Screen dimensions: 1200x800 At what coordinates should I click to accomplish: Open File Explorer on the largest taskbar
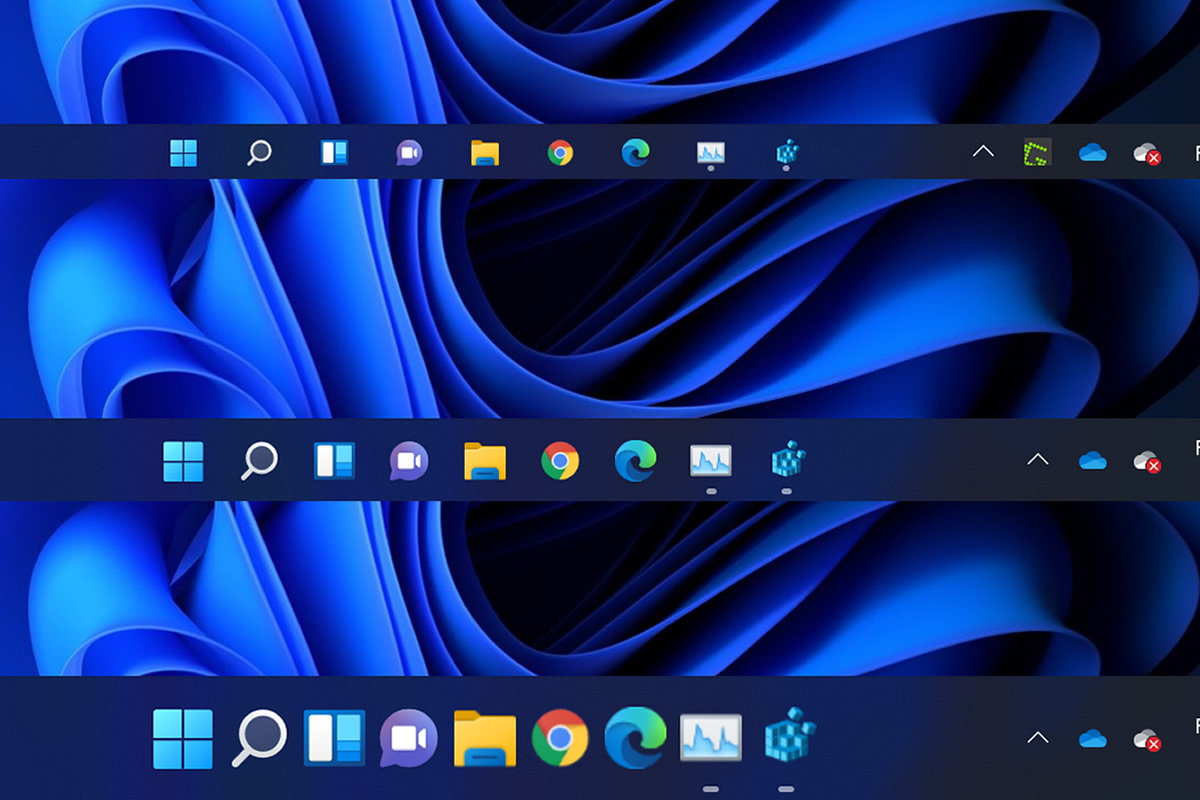[485, 739]
